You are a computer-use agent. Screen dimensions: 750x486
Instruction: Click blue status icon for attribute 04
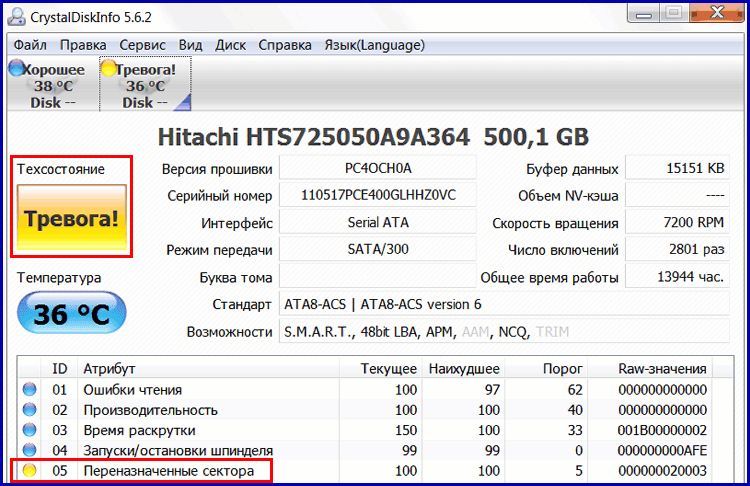point(29,450)
